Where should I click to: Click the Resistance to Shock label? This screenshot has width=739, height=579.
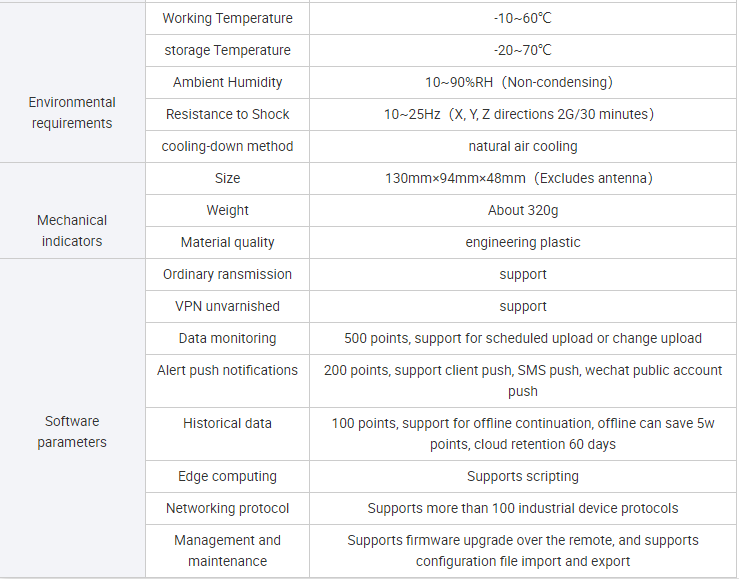point(228,114)
